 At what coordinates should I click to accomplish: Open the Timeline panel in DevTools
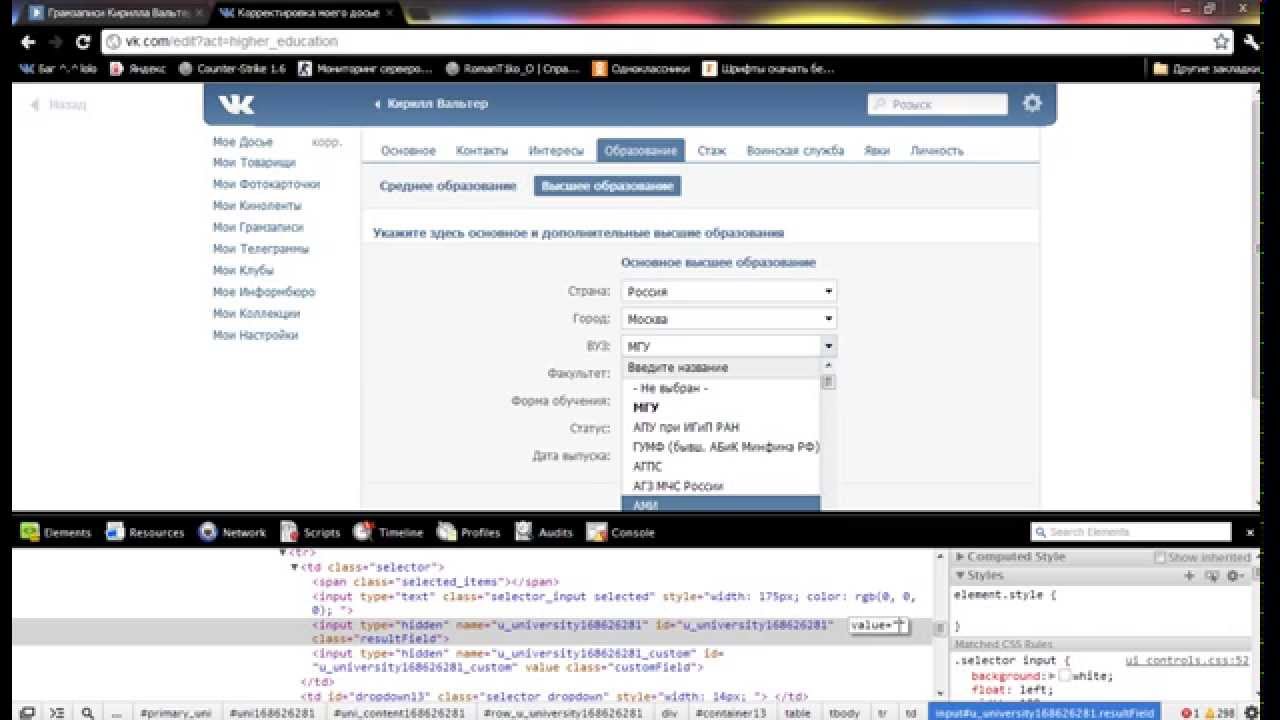point(388,532)
